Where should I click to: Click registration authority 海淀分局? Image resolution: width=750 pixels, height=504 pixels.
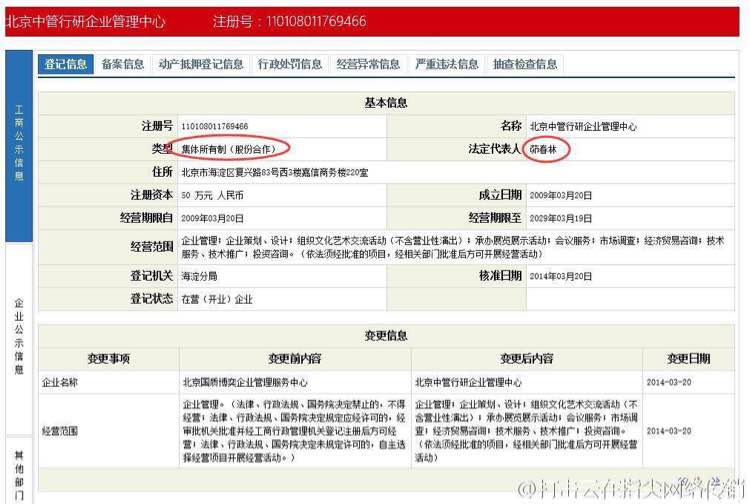199,276
